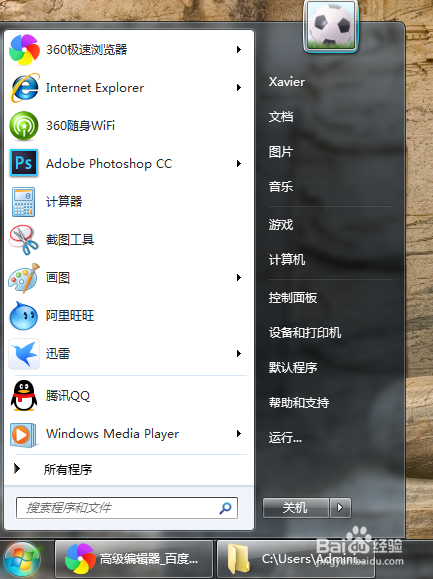Open the 360极速浏览器 browser icon
Screen dimensions: 433x579
click(24, 49)
